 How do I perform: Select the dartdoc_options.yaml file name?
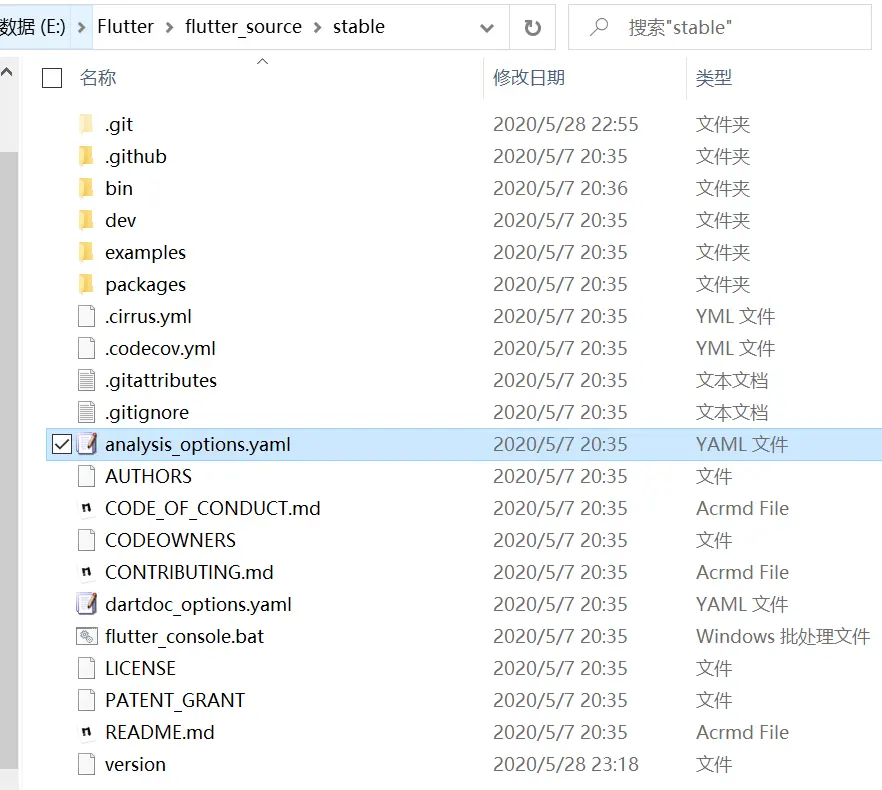199,605
